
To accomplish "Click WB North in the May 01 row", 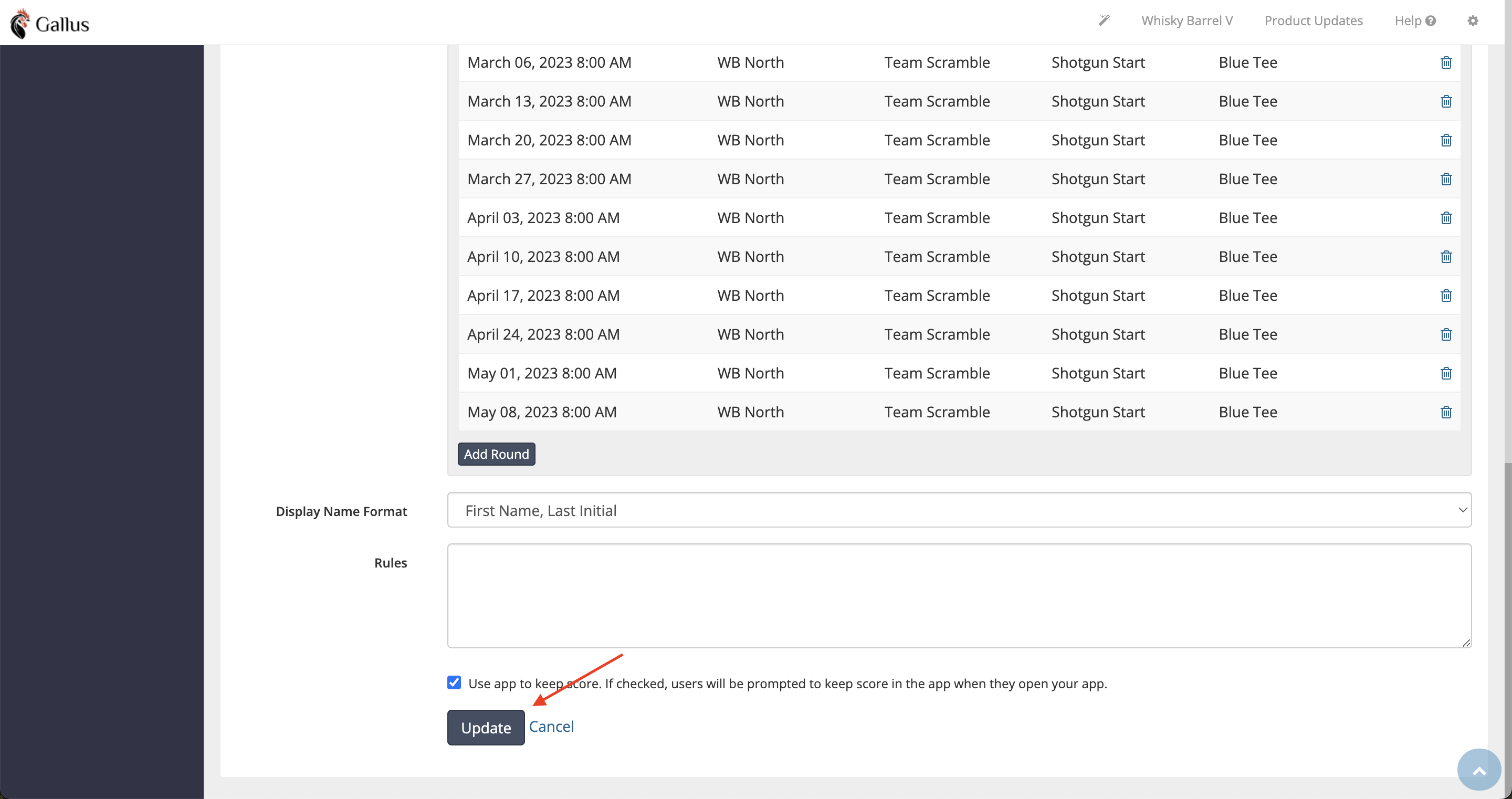I will pyautogui.click(x=750, y=373).
